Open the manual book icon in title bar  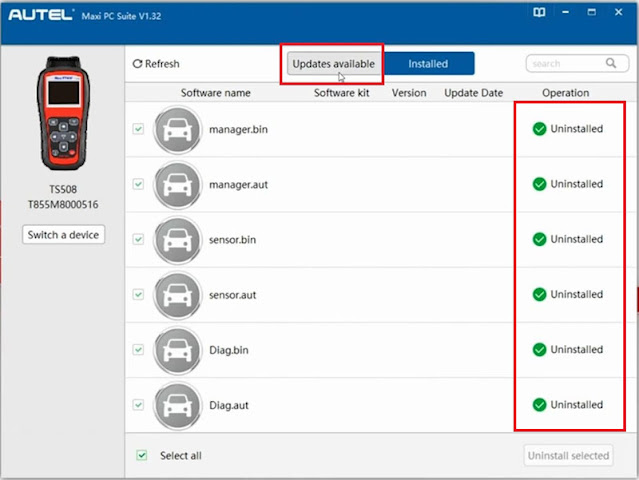point(539,12)
